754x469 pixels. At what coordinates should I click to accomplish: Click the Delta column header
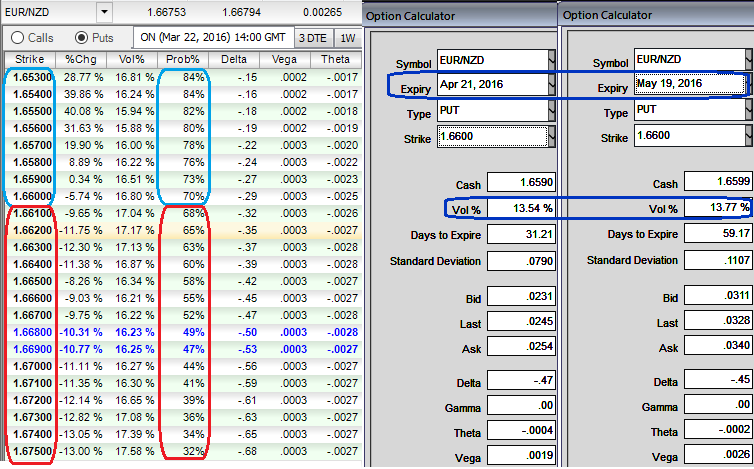click(x=232, y=59)
